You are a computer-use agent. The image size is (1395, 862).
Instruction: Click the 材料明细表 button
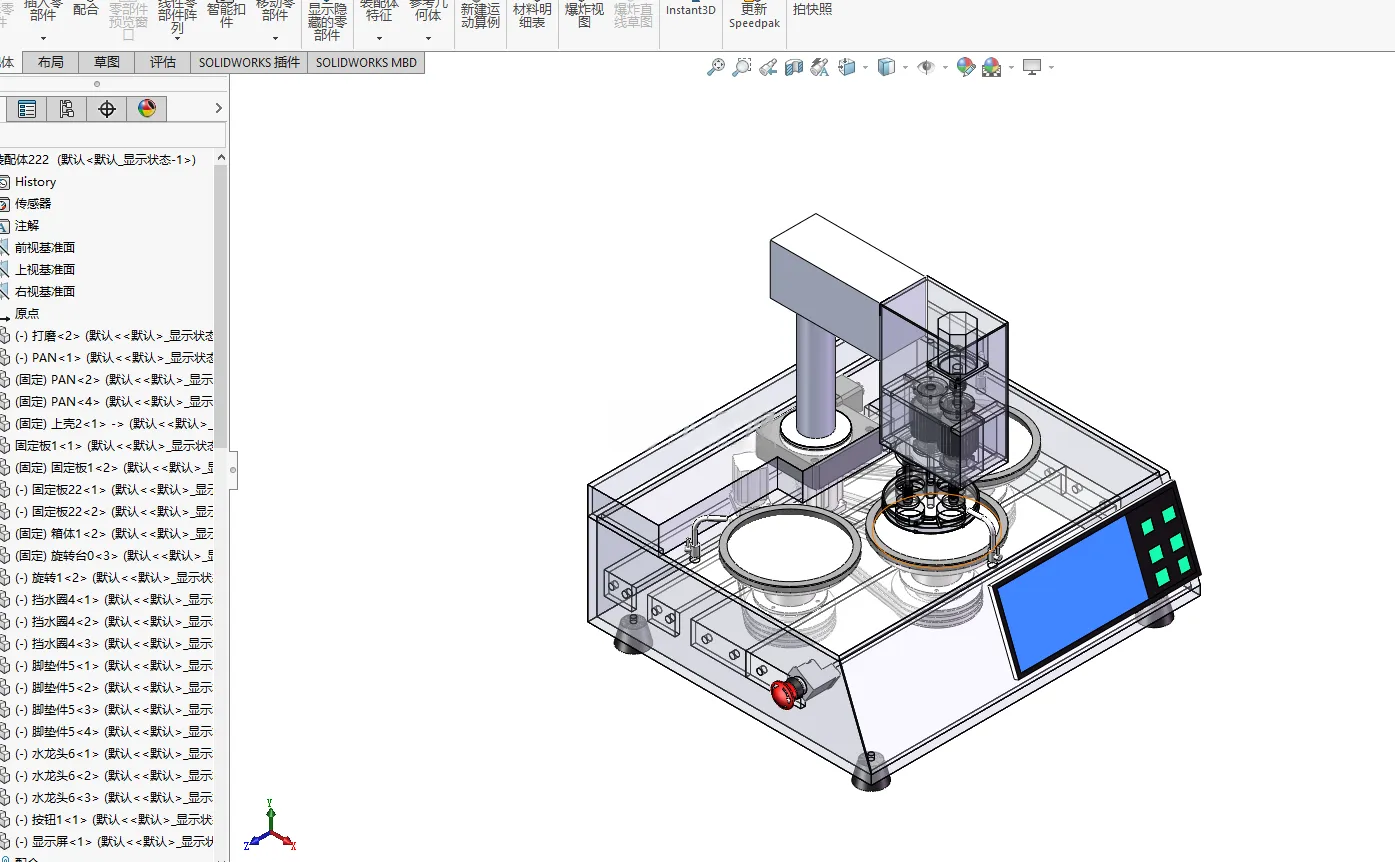[532, 15]
